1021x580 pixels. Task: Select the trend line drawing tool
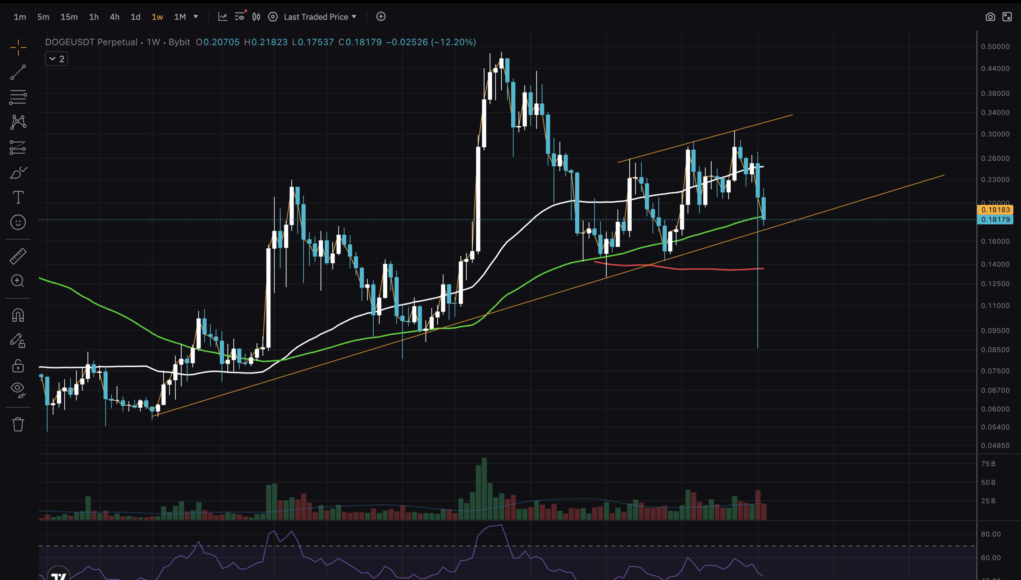click(18, 72)
